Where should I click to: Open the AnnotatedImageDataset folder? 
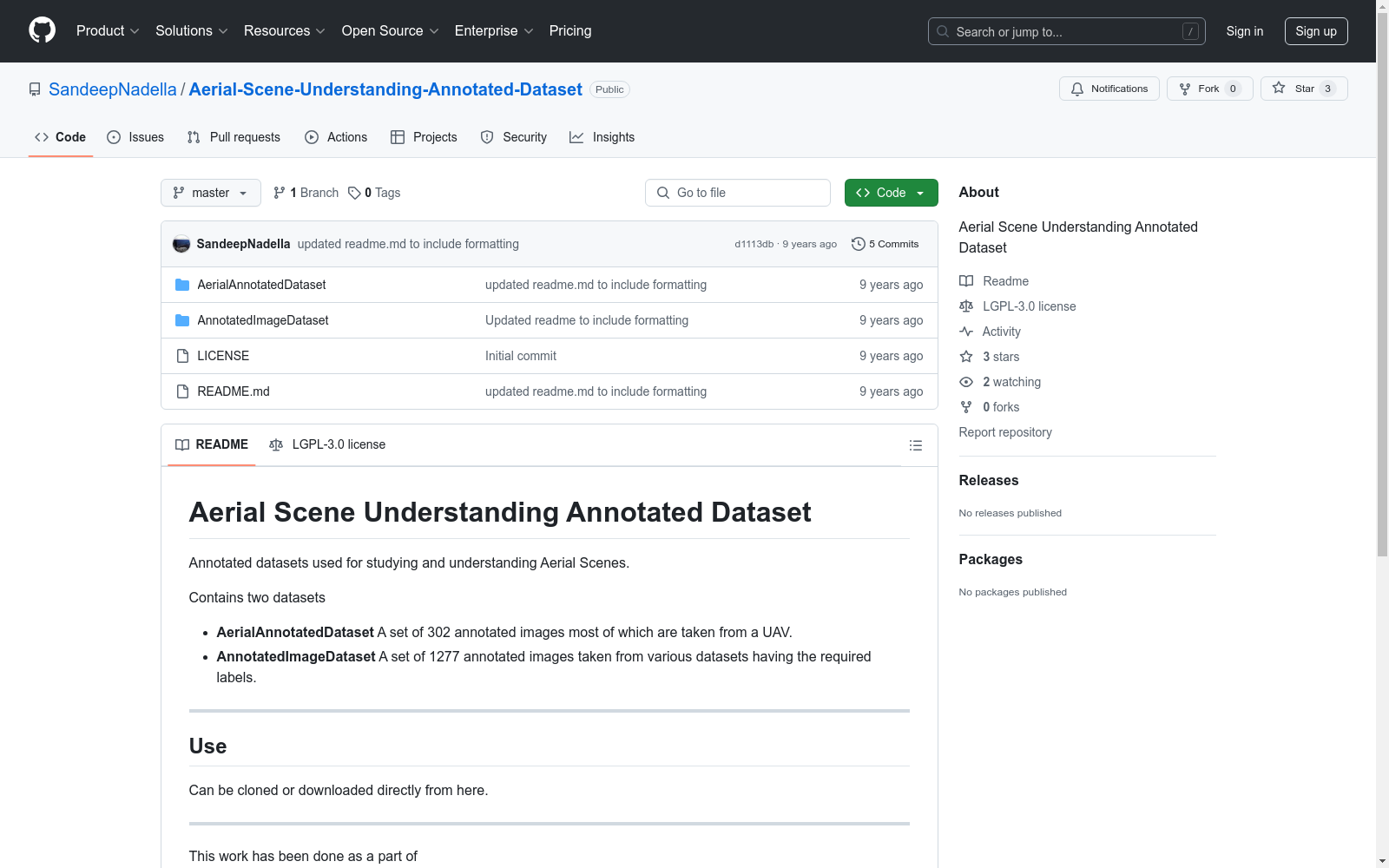pyautogui.click(x=263, y=320)
